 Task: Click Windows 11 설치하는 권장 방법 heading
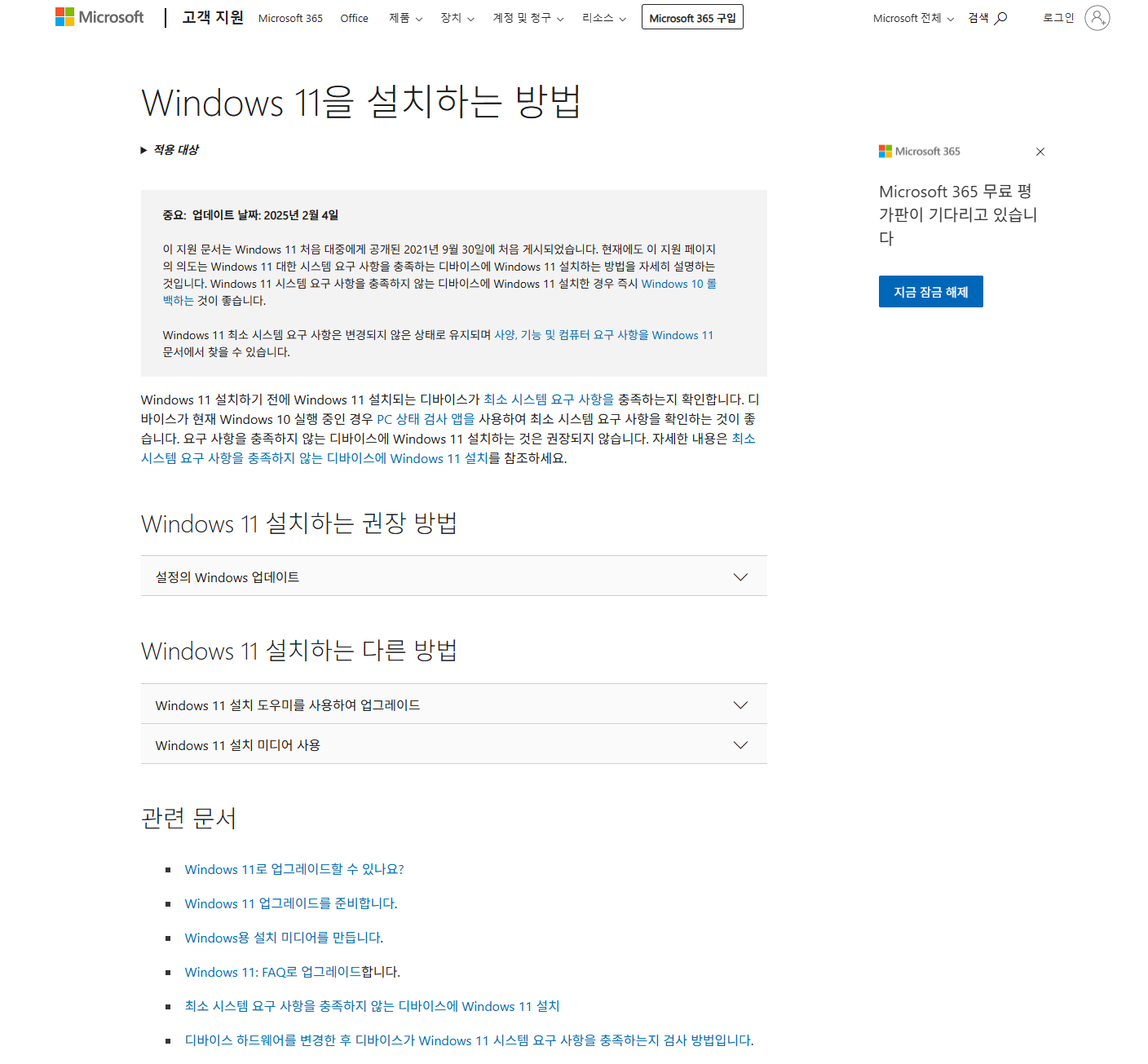(x=298, y=523)
